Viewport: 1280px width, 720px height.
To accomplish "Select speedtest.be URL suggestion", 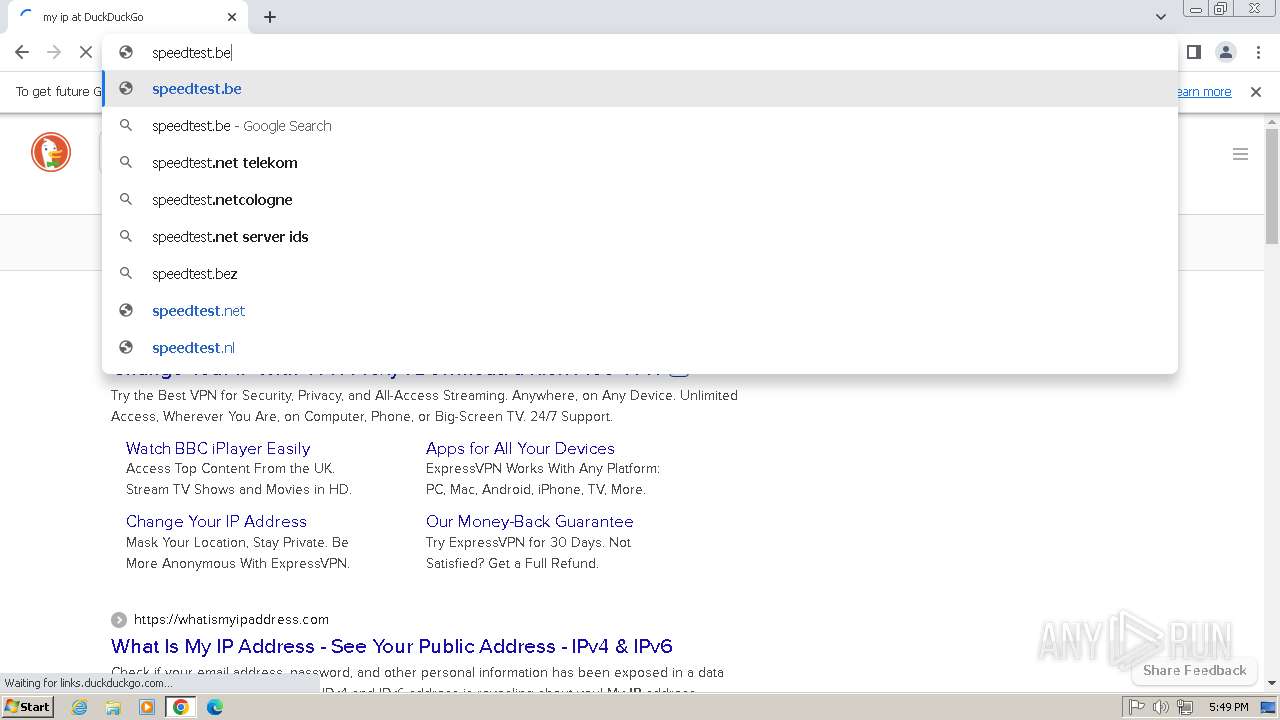I will (640, 89).
